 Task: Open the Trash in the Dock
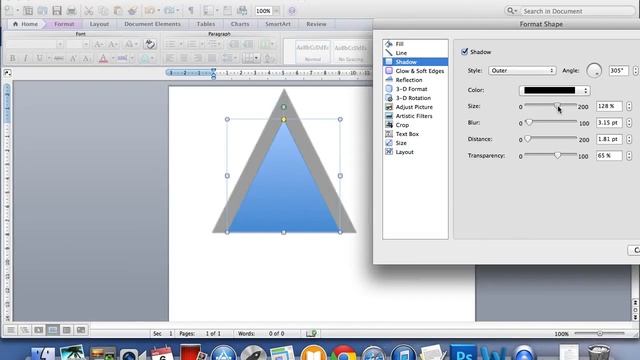599,353
